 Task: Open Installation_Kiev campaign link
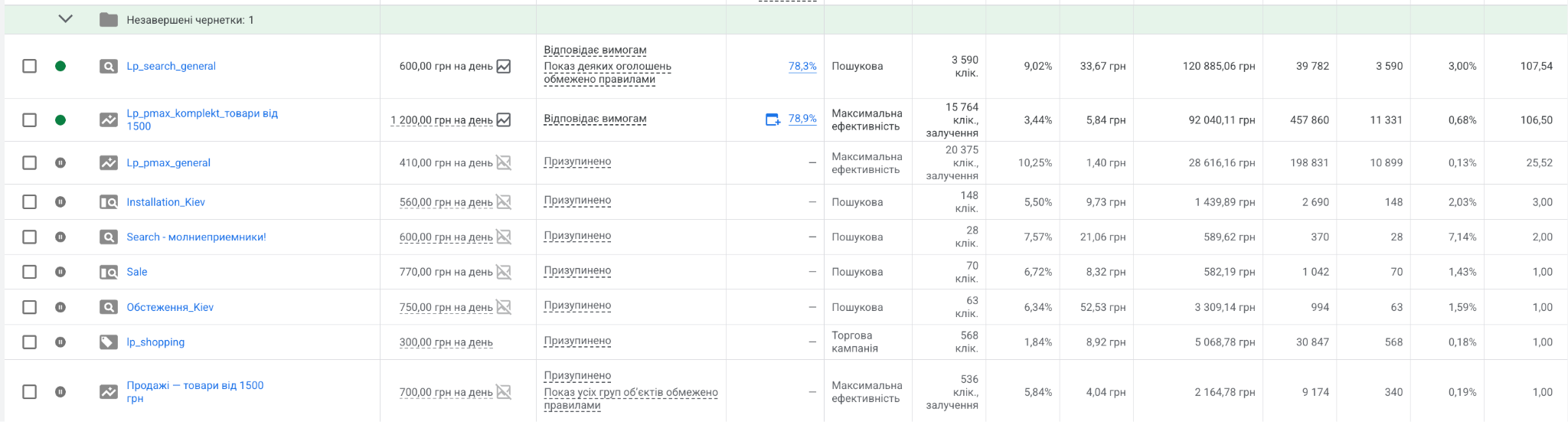coord(165,201)
